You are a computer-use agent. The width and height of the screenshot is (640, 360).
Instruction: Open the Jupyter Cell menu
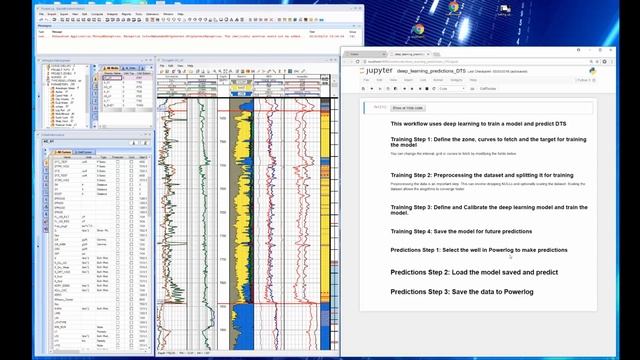tap(423, 80)
